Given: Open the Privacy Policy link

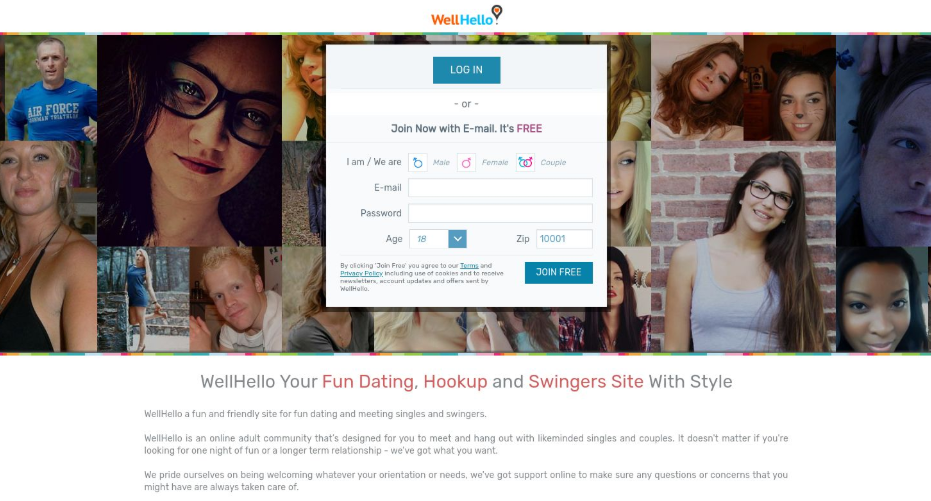Looking at the screenshot, I should coord(361,274).
